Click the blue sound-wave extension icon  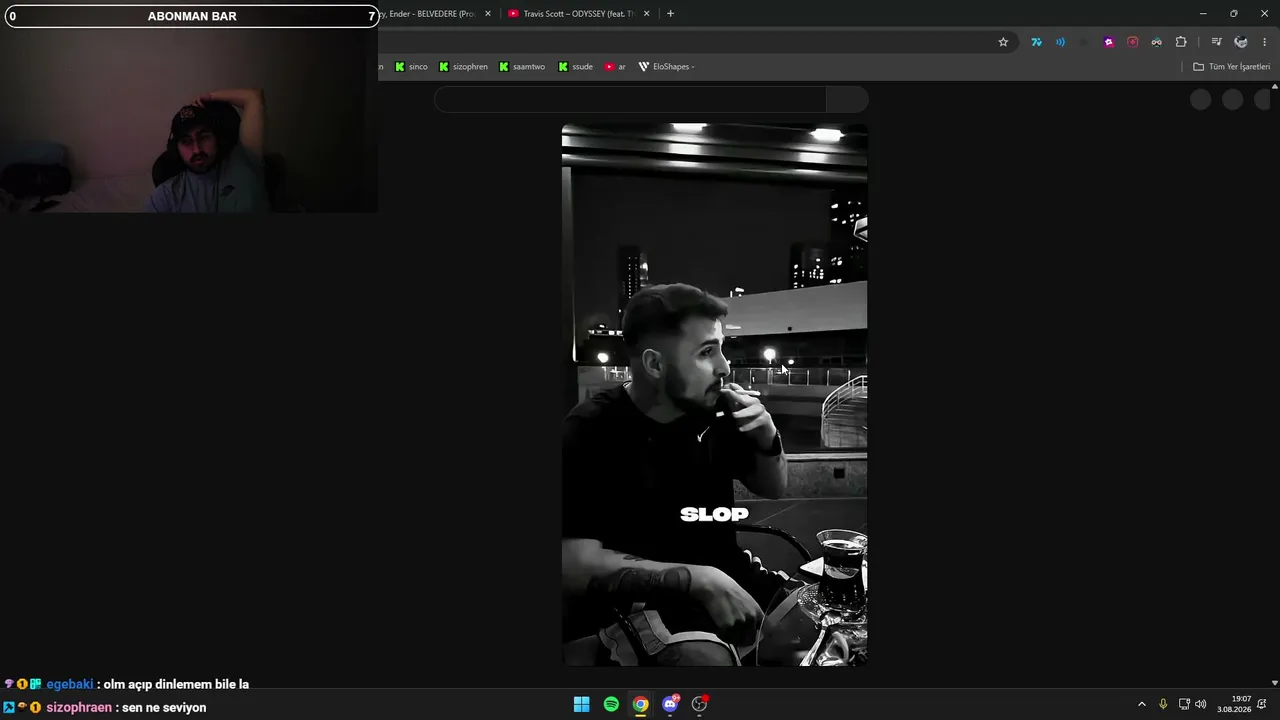1060,42
